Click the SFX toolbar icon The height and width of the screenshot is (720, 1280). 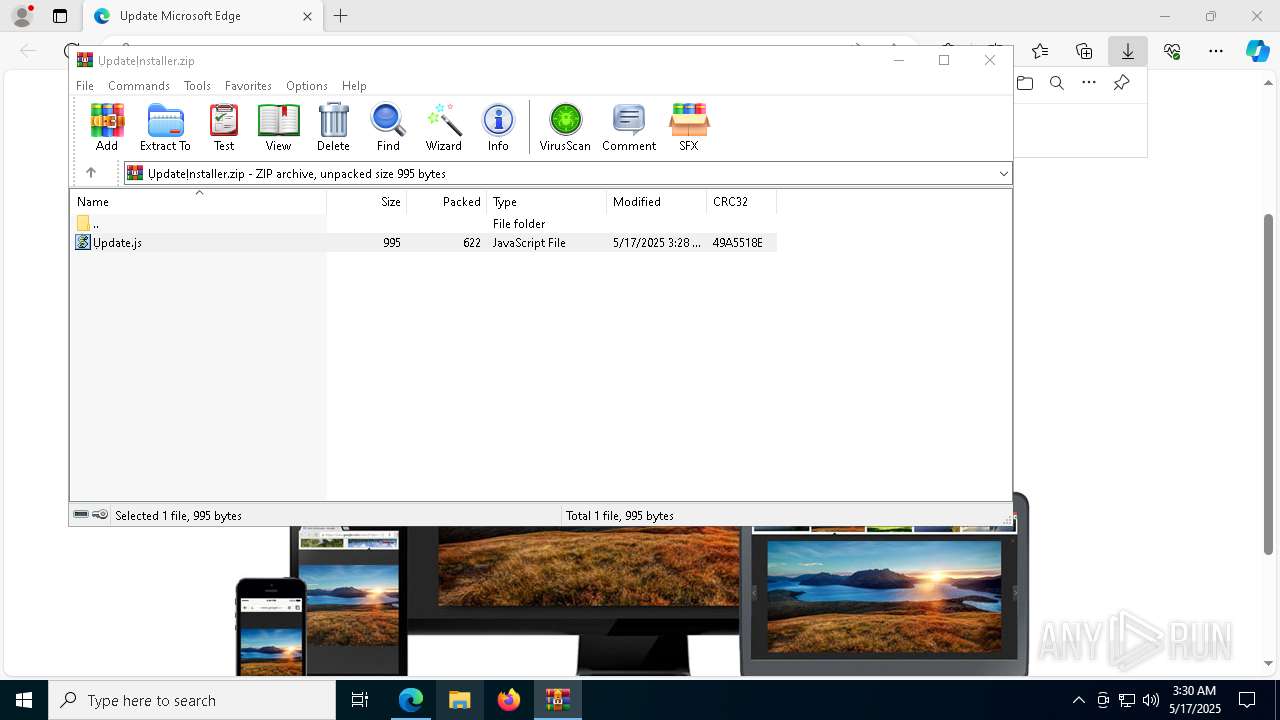point(689,127)
